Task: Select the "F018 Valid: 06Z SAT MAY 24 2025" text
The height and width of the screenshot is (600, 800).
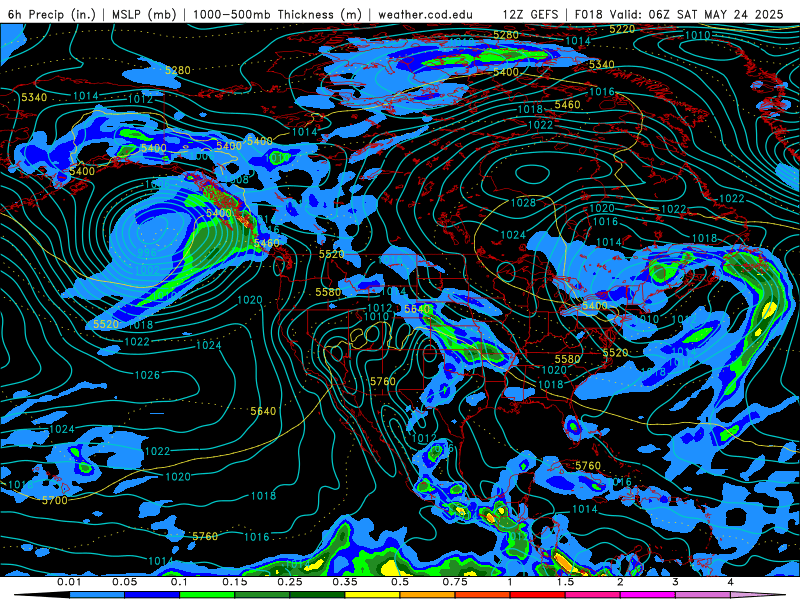Action: [679, 14]
